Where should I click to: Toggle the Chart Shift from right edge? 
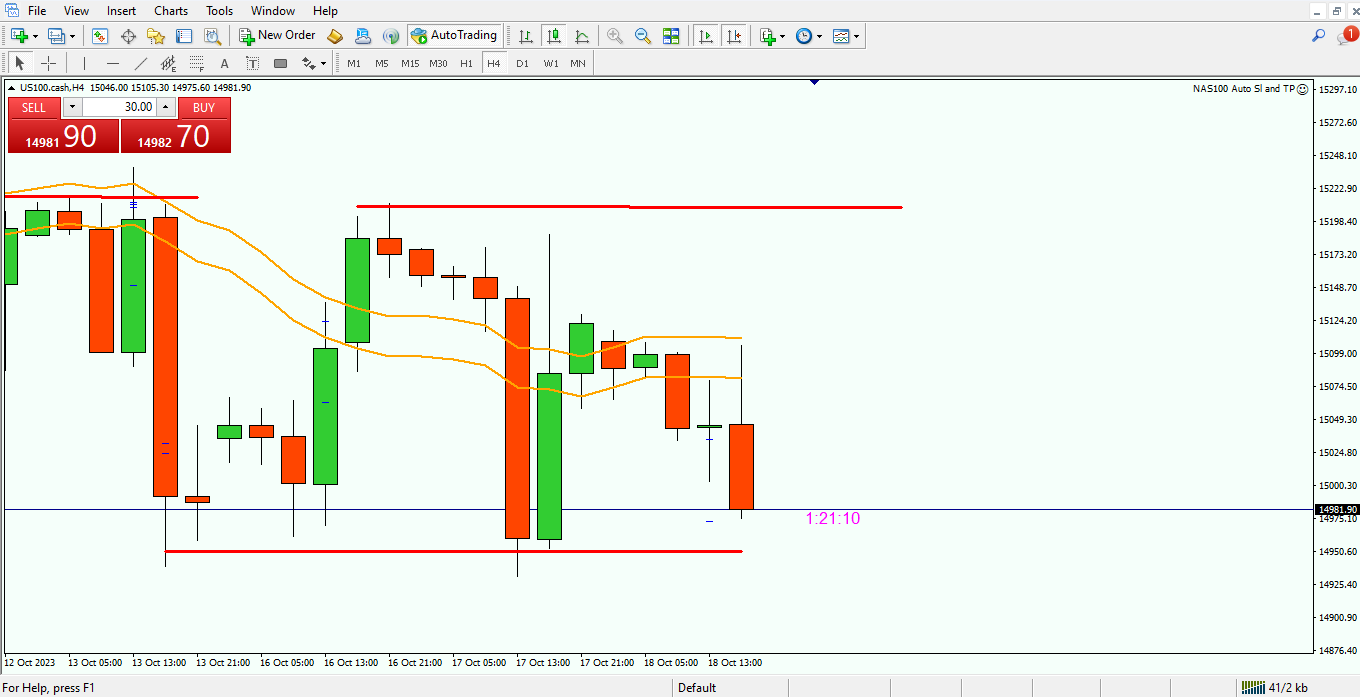point(734,36)
